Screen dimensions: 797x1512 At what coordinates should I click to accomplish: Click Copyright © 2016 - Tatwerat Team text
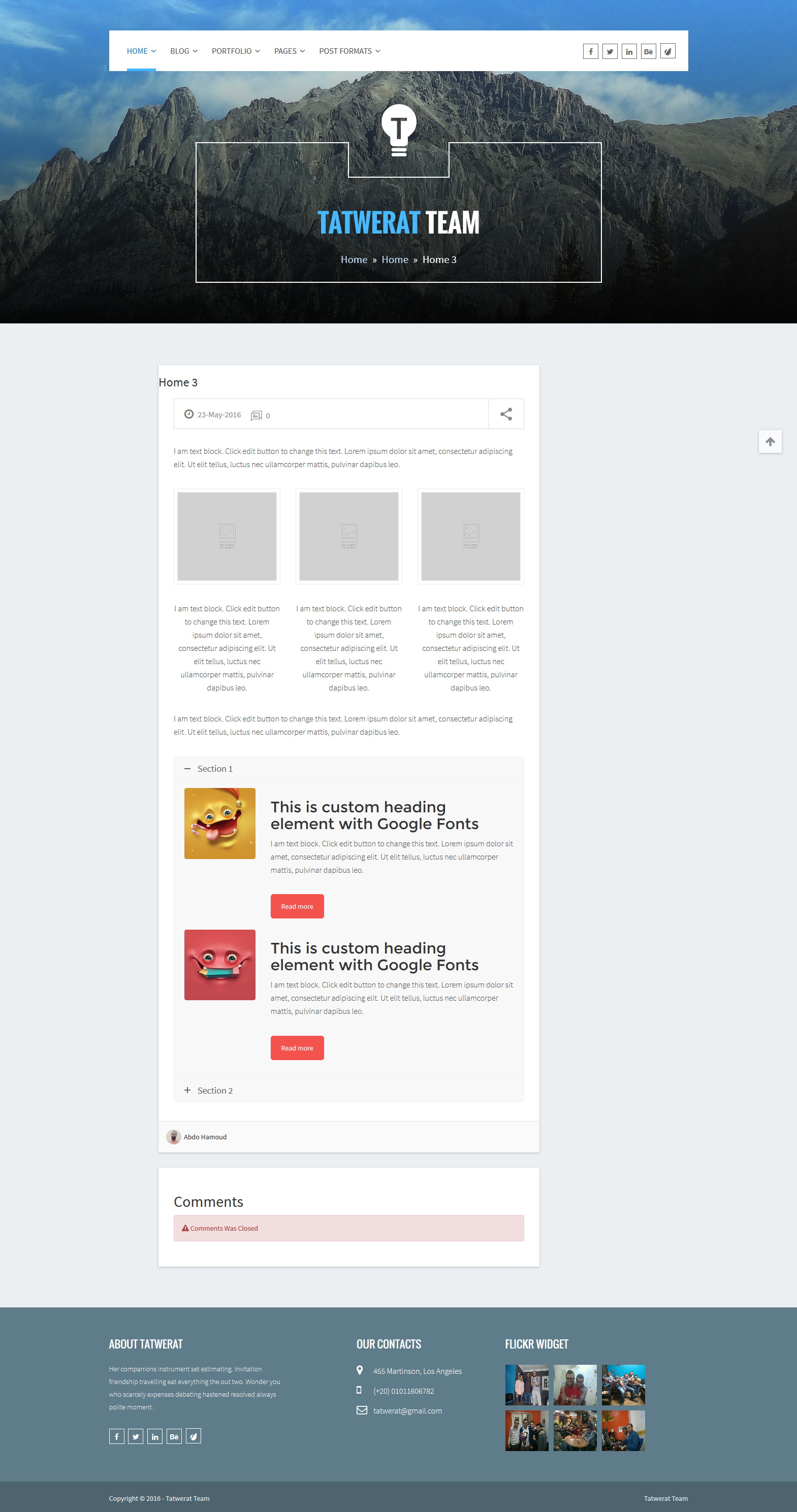tap(159, 1498)
